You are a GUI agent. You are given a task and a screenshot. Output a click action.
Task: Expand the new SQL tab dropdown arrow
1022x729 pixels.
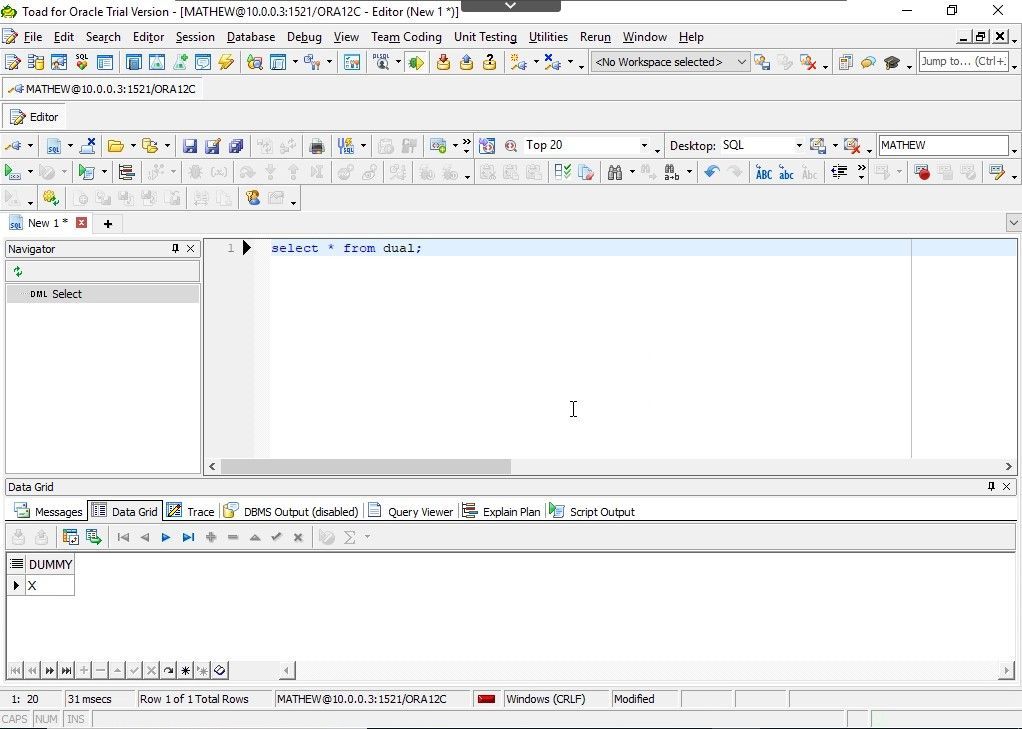pyautogui.click(x=70, y=145)
